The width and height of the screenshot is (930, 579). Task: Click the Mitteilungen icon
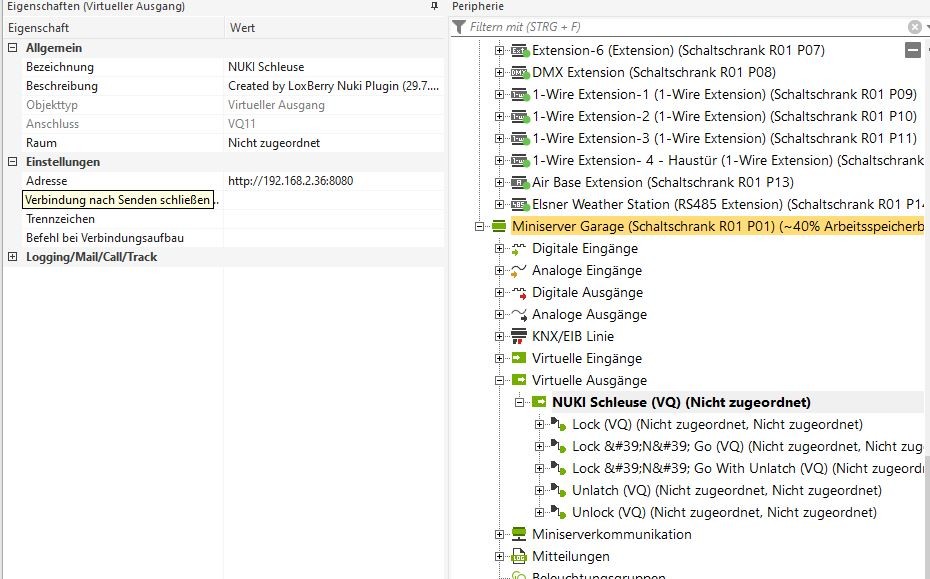click(519, 556)
